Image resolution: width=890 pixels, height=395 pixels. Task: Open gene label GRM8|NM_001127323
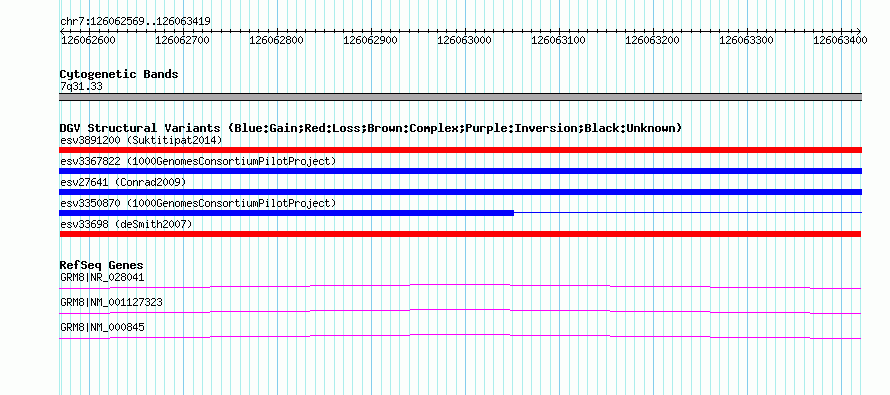[111, 302]
